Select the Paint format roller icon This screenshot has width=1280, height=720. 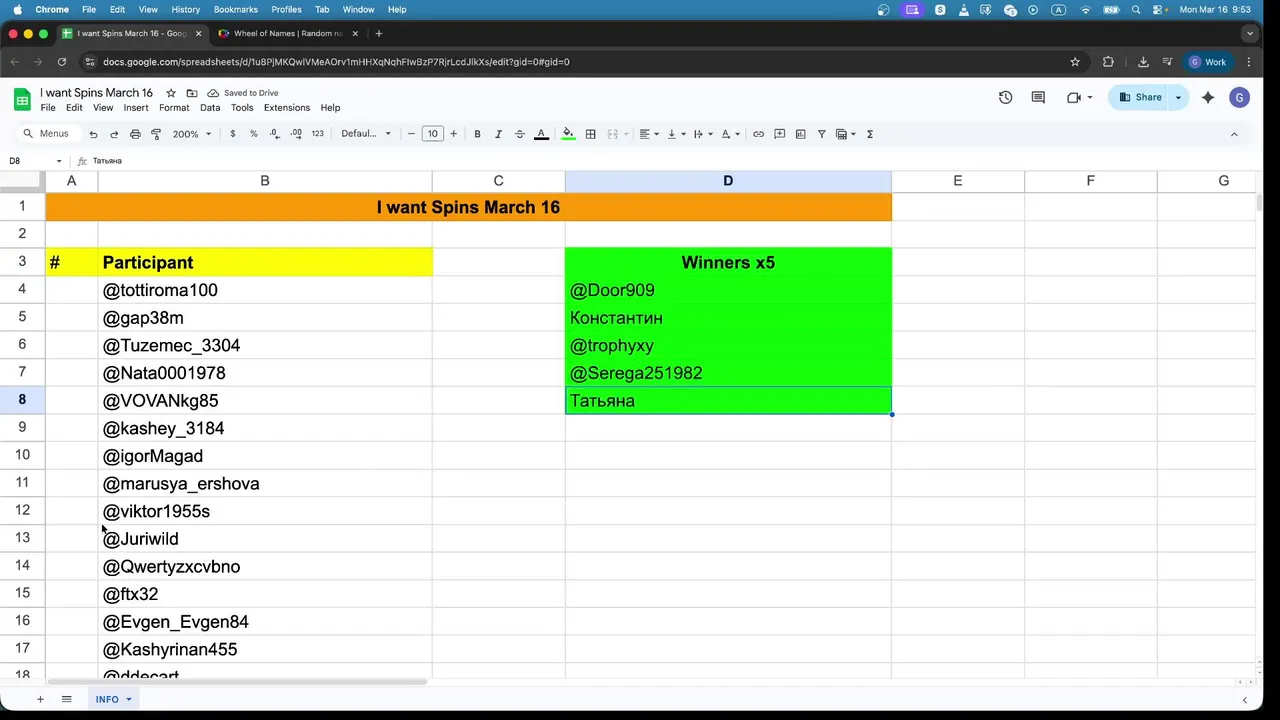click(x=156, y=134)
